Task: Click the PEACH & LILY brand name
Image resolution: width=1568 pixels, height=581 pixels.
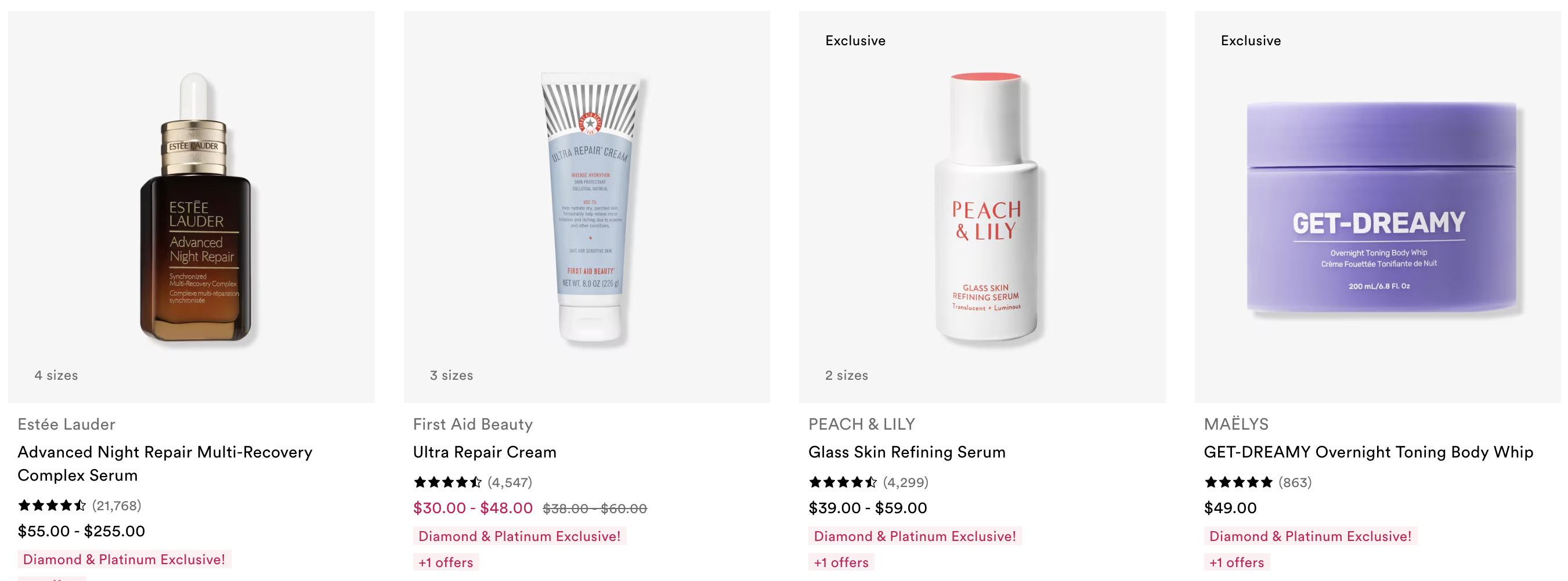Action: click(862, 424)
